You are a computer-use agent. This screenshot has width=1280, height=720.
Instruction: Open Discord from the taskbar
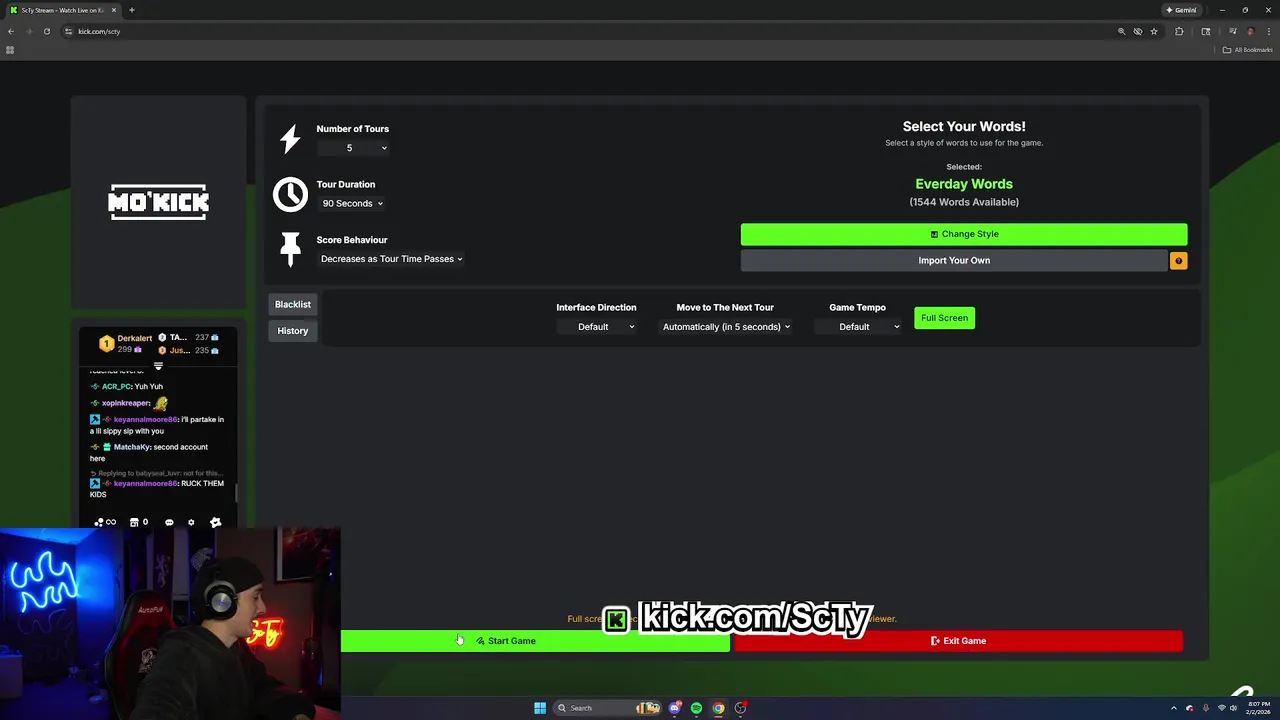click(x=675, y=708)
